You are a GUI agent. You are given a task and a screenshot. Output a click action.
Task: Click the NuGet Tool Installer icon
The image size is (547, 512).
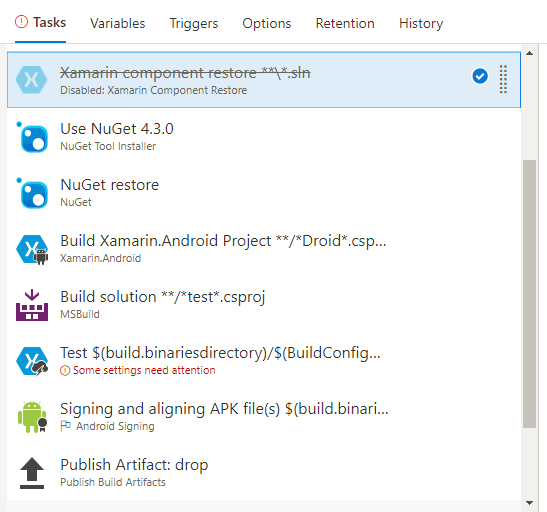[32, 137]
